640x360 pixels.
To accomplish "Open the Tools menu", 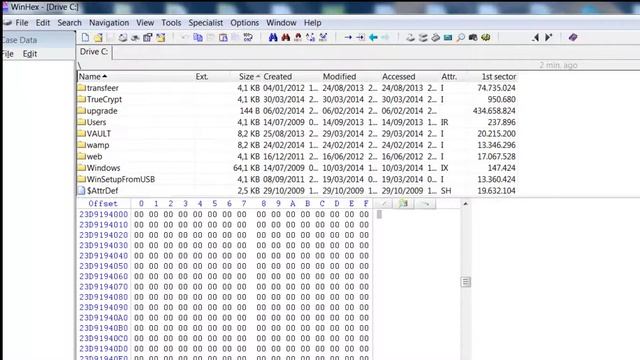I will 171,23.
